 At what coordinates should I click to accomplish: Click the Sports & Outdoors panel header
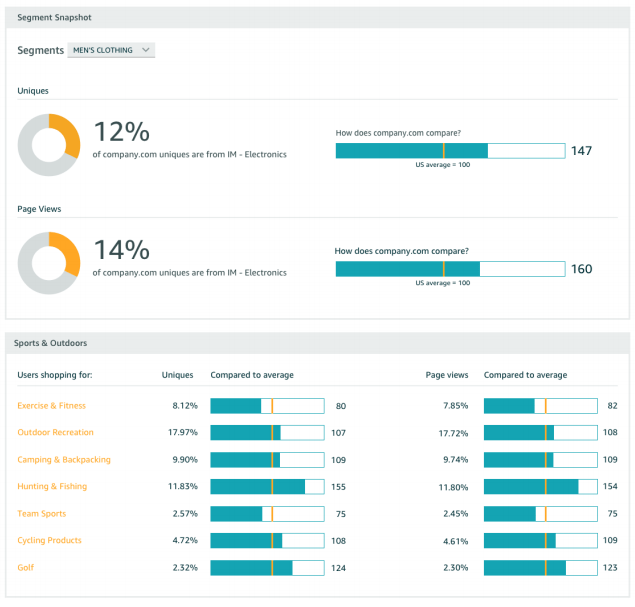coord(50,343)
